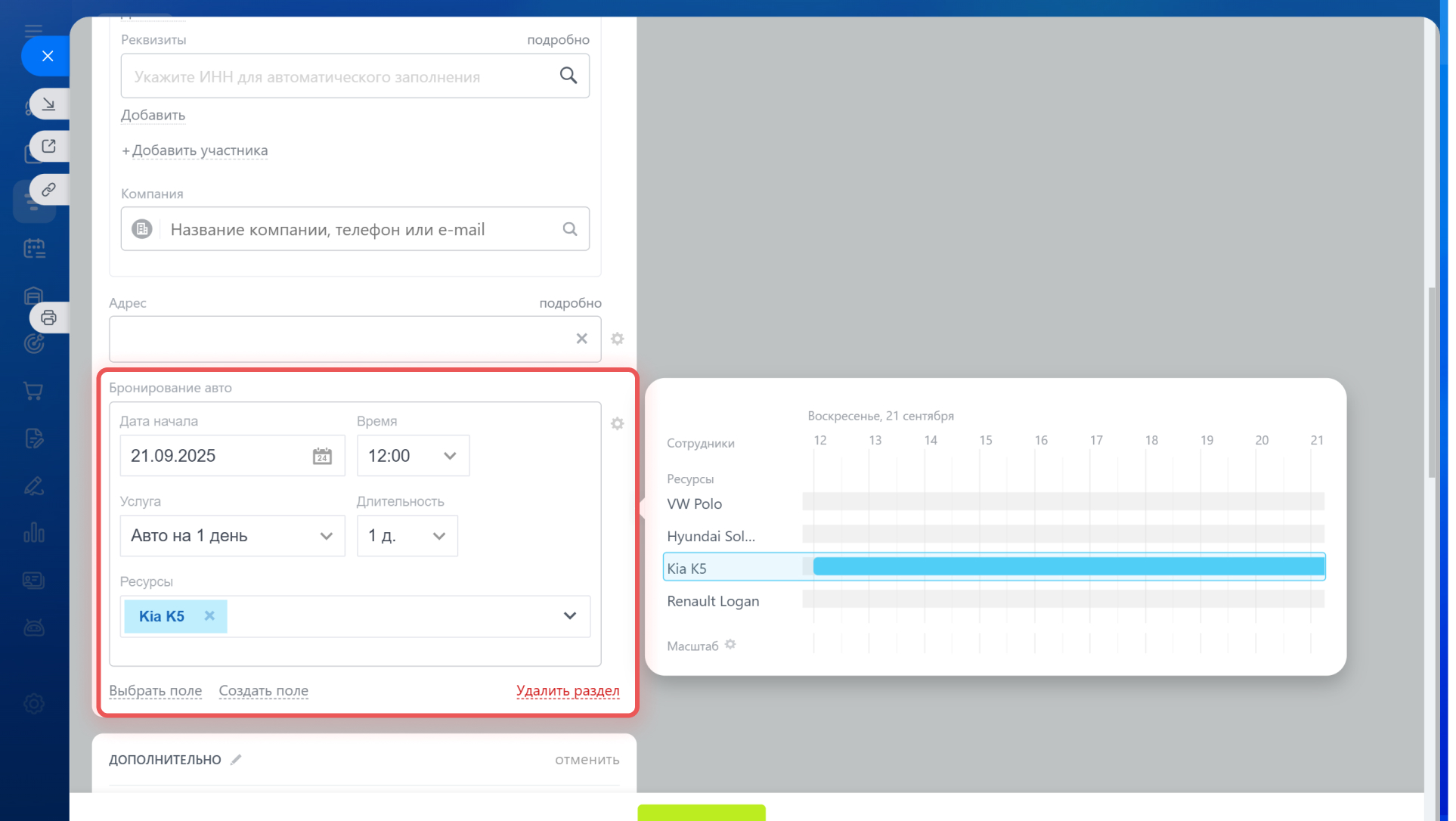
Task: Click Добавить участника link
Action: click(x=200, y=150)
